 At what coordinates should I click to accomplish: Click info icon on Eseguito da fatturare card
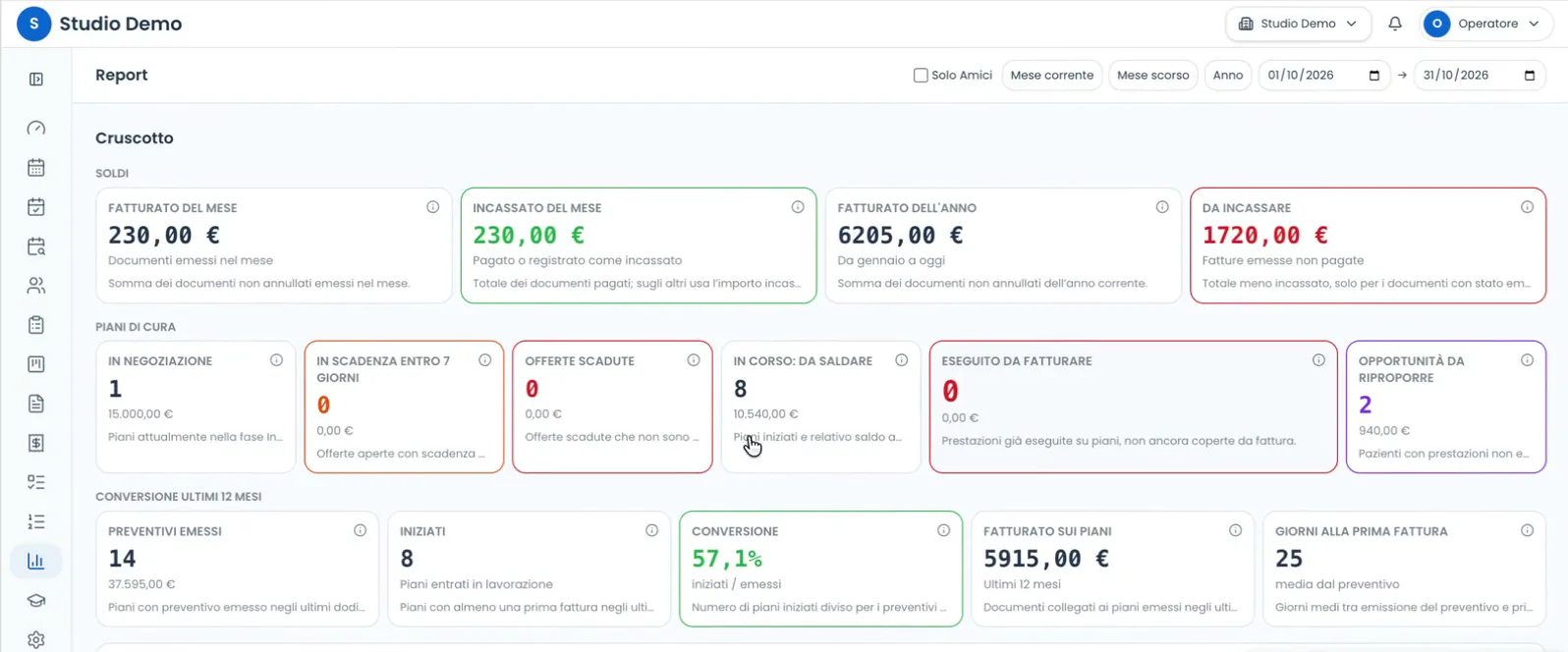point(1318,360)
